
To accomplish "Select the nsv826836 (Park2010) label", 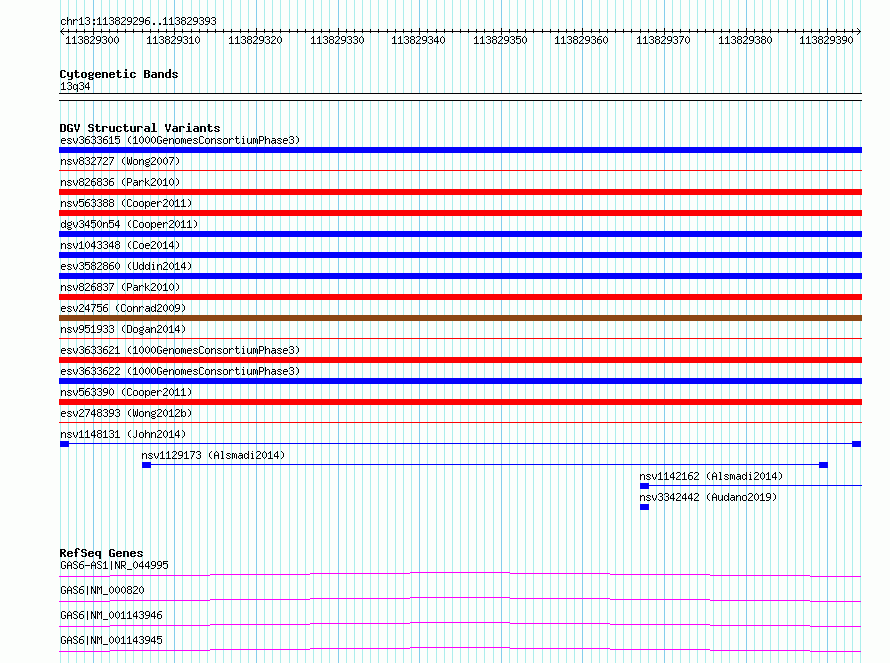I will 120,182.
